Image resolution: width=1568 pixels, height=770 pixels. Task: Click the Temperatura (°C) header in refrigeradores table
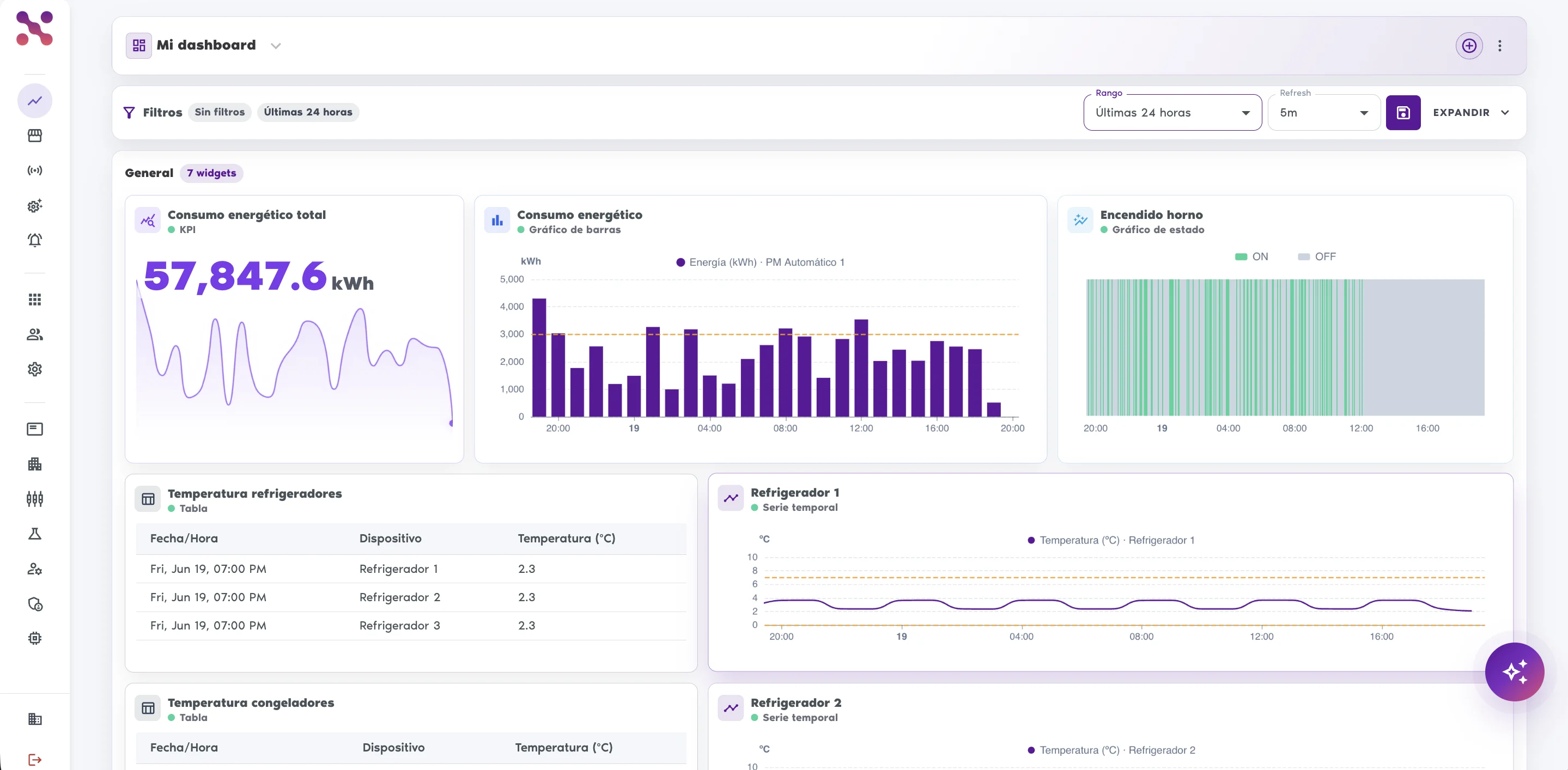[566, 538]
